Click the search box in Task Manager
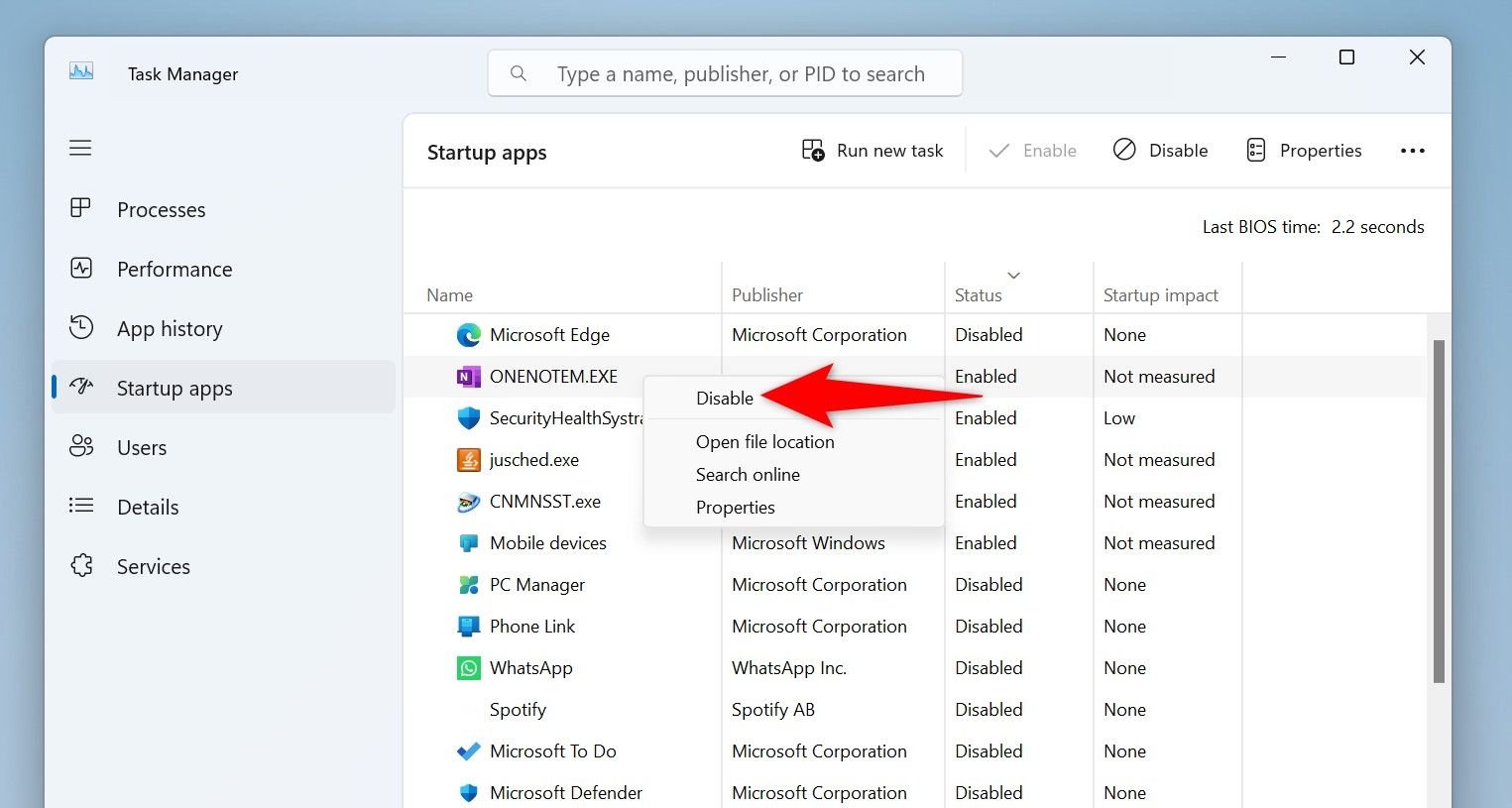Image resolution: width=1512 pixels, height=808 pixels. point(725,73)
